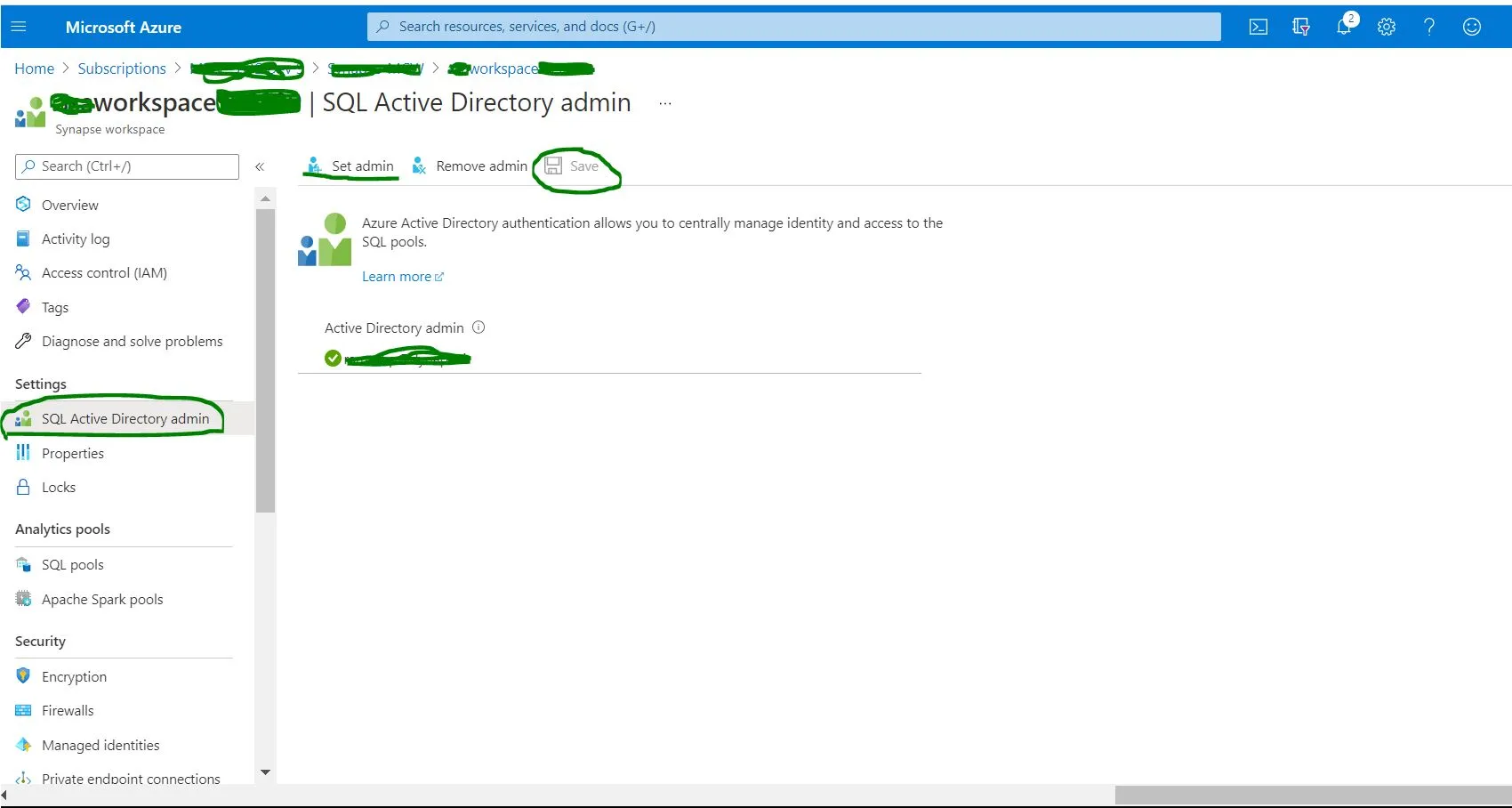The width and height of the screenshot is (1512, 808).
Task: Click the Microsoft Azure logo text
Action: tap(124, 27)
